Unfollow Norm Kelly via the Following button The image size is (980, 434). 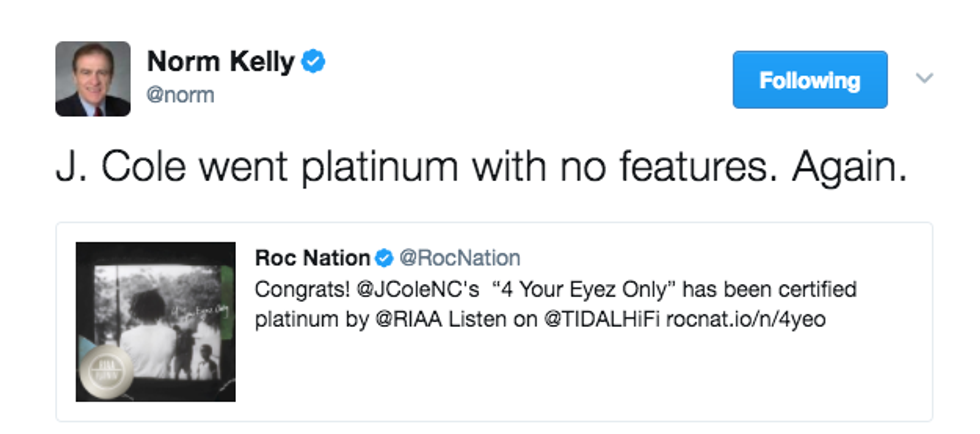pyautogui.click(x=809, y=80)
